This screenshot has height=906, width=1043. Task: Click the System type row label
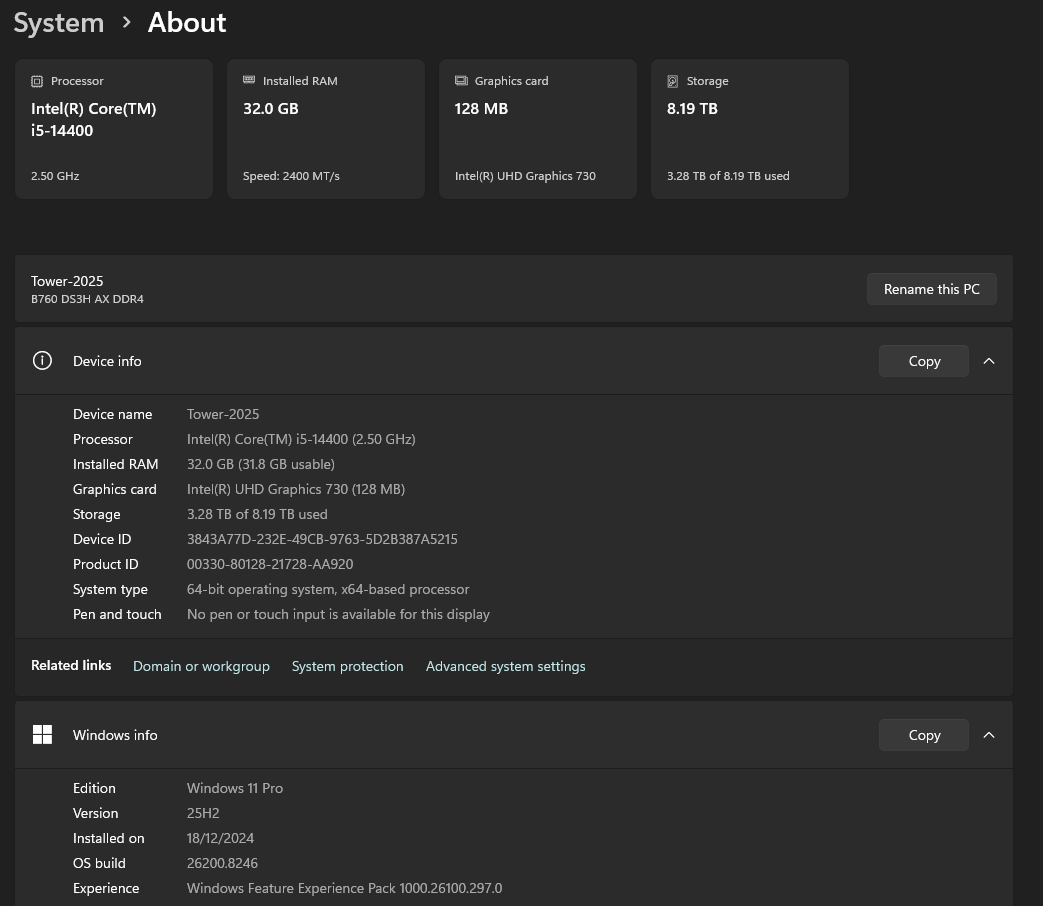(x=110, y=589)
